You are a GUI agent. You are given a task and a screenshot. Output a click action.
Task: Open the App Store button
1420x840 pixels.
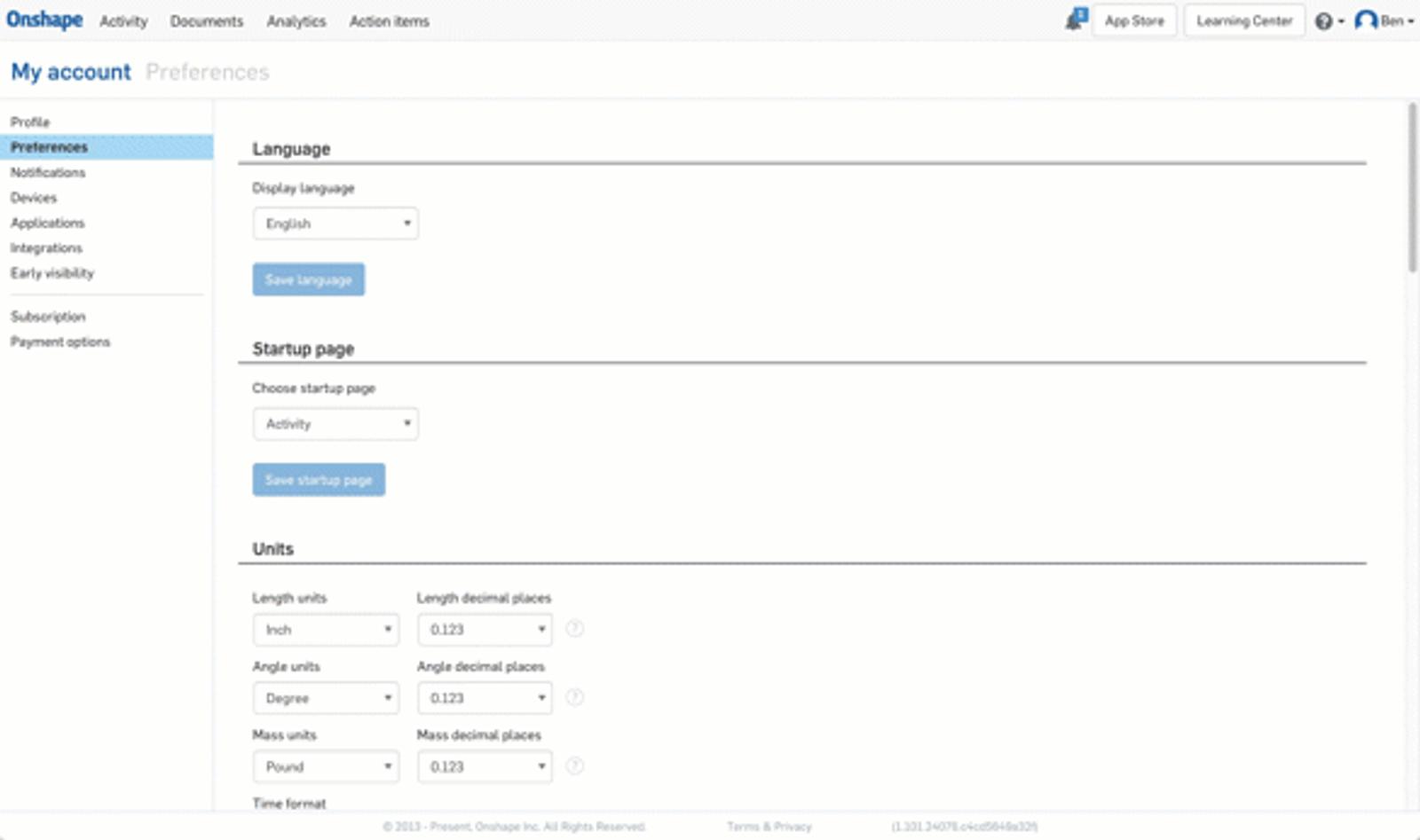[x=1134, y=20]
